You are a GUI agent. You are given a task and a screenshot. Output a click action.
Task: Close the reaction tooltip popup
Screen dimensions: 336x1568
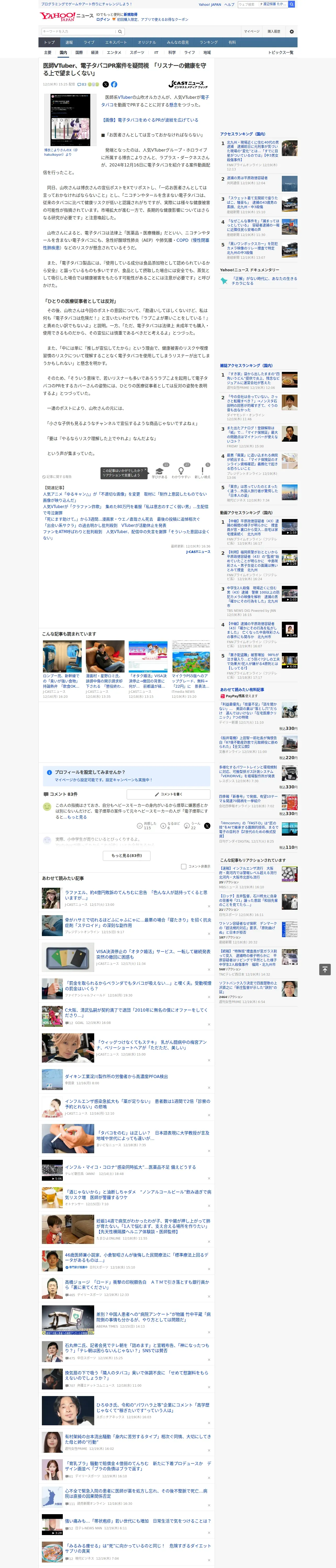(145, 470)
